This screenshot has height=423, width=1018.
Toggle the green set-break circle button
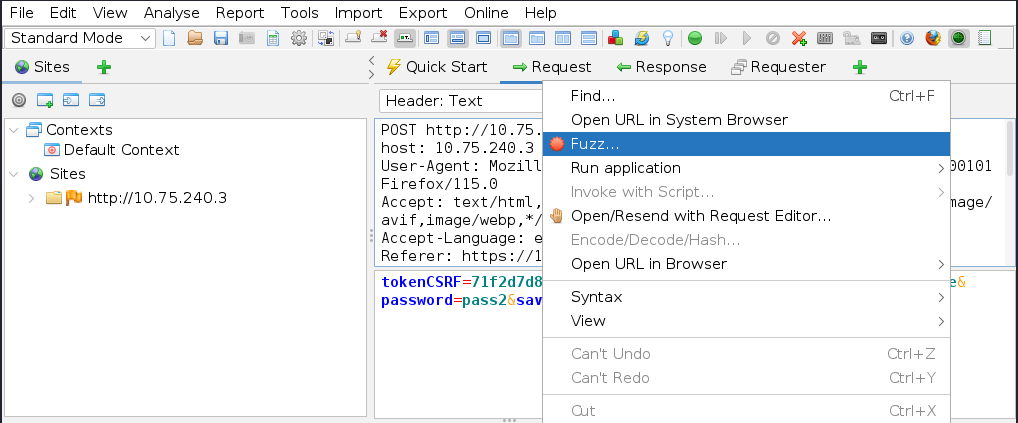tap(695, 38)
